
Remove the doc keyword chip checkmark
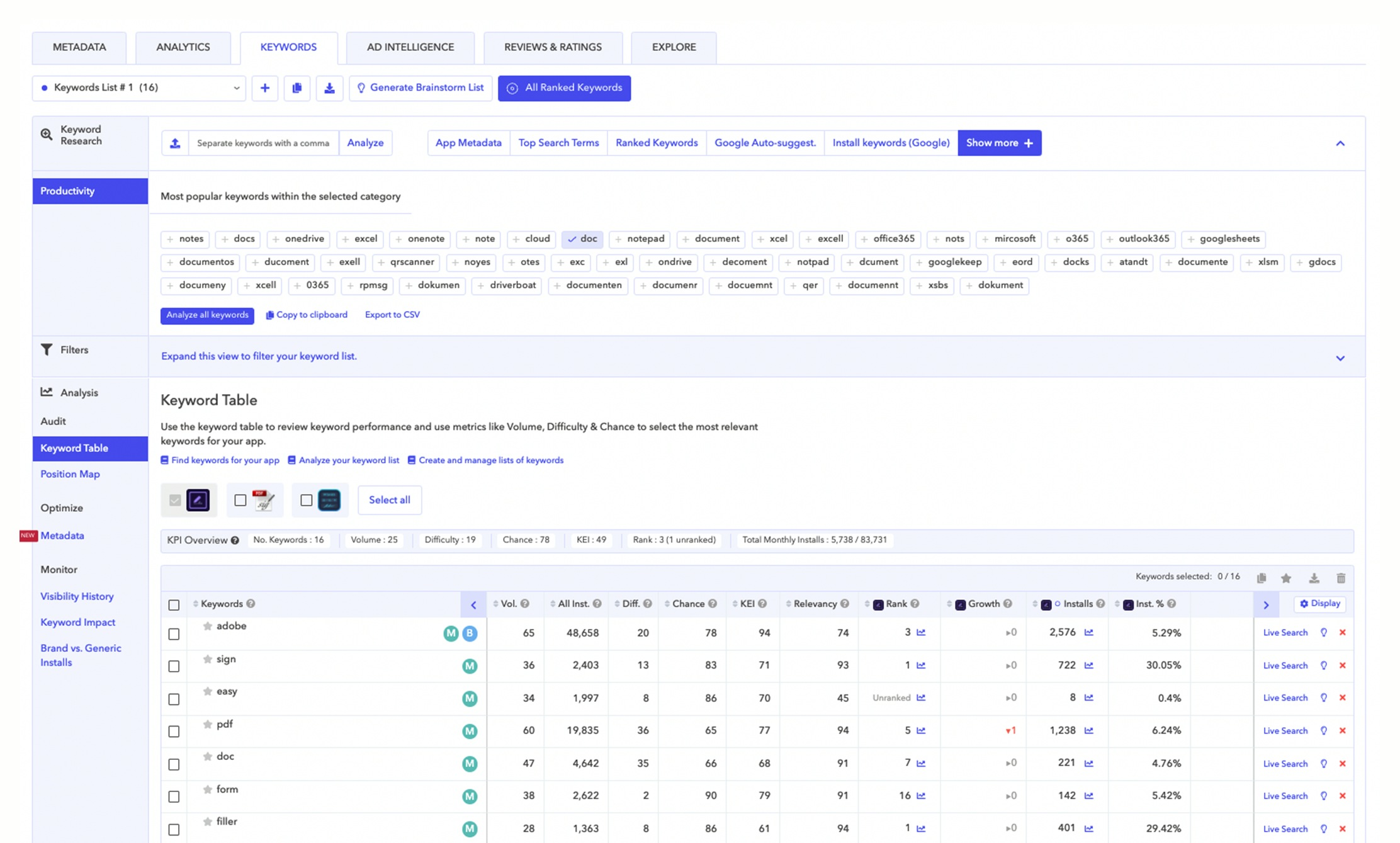pyautogui.click(x=573, y=239)
